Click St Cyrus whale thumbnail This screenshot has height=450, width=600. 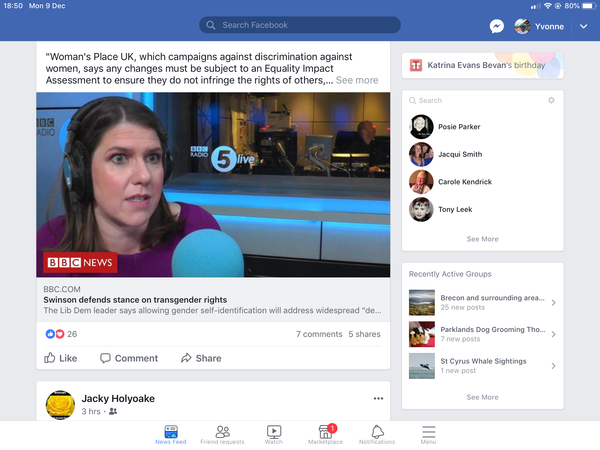point(422,366)
